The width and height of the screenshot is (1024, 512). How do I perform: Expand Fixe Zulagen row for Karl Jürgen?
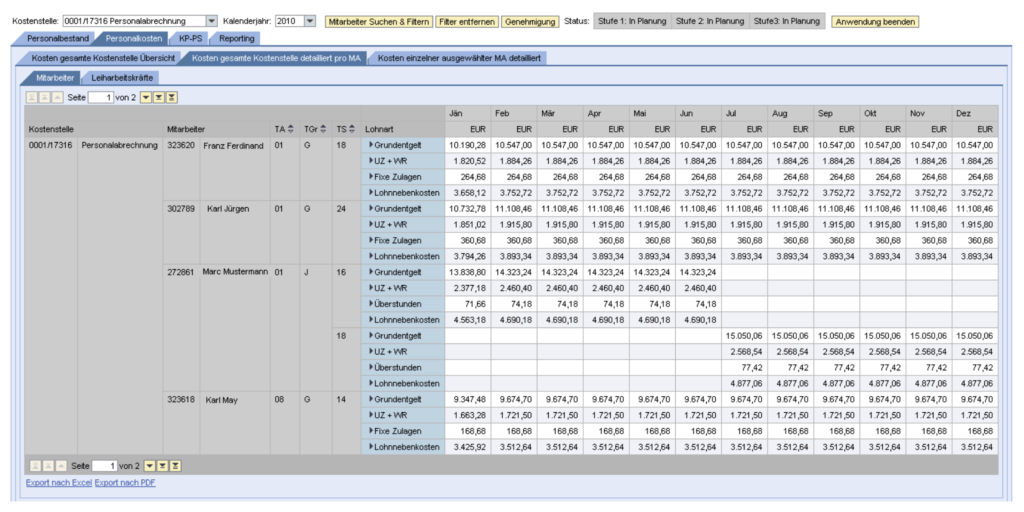[371, 240]
